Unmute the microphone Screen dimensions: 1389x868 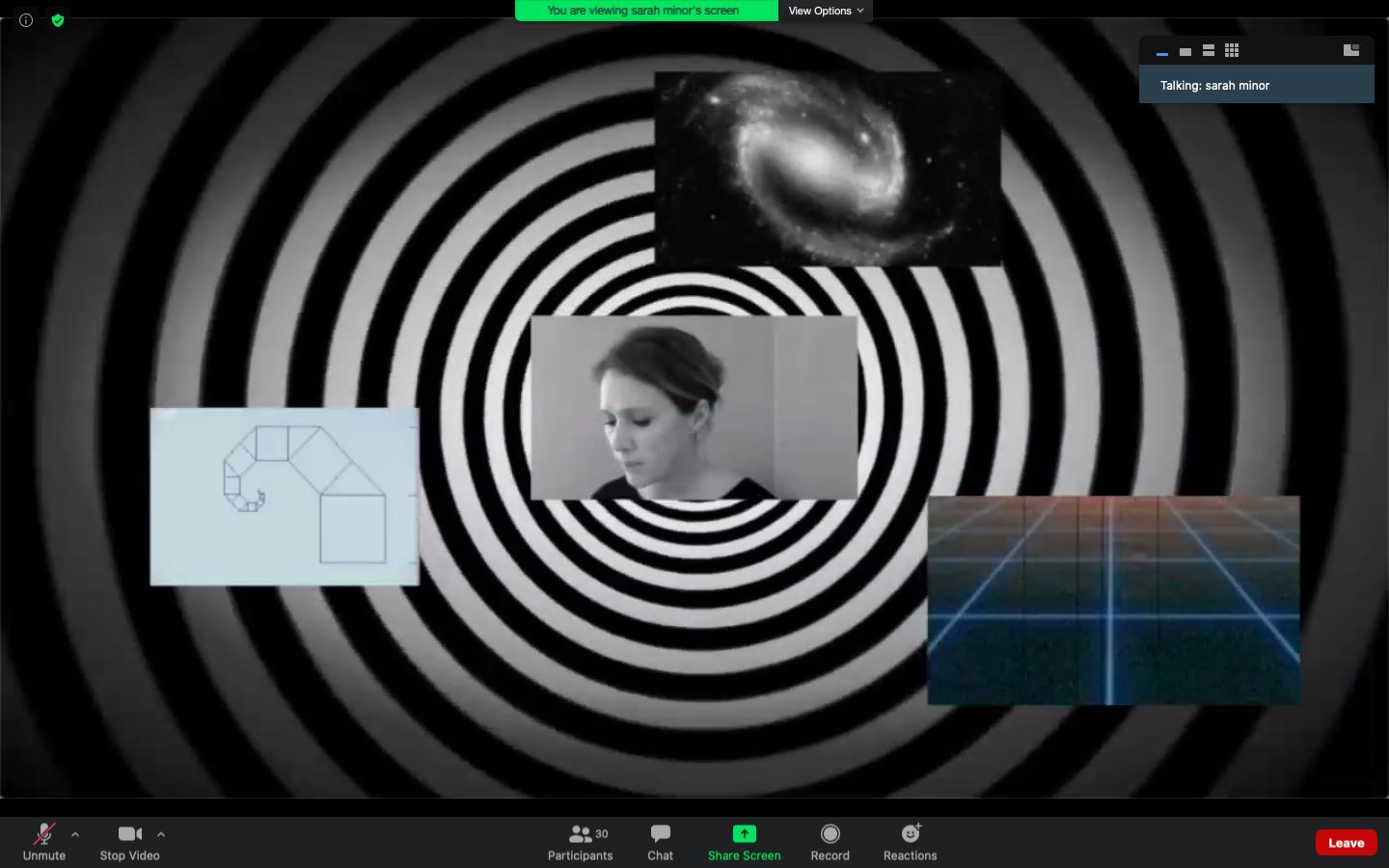(44, 842)
